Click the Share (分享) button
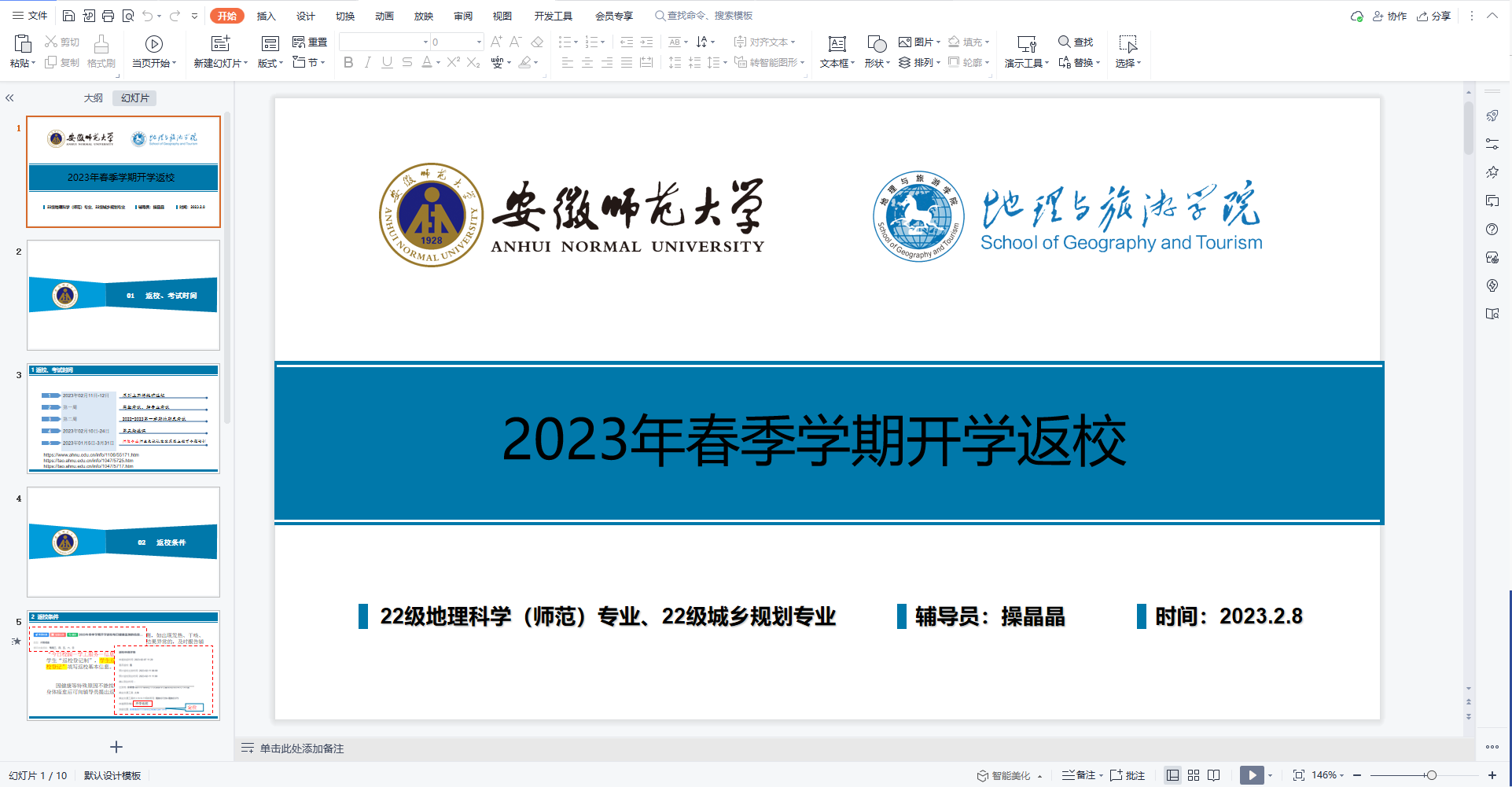The width and height of the screenshot is (1512, 787). coord(1434,16)
